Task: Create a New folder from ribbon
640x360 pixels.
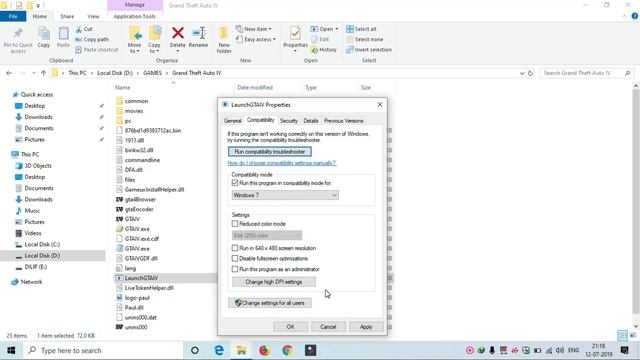Action: [224, 40]
